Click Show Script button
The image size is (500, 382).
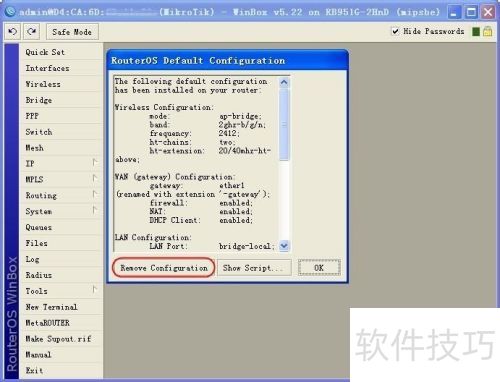(254, 268)
